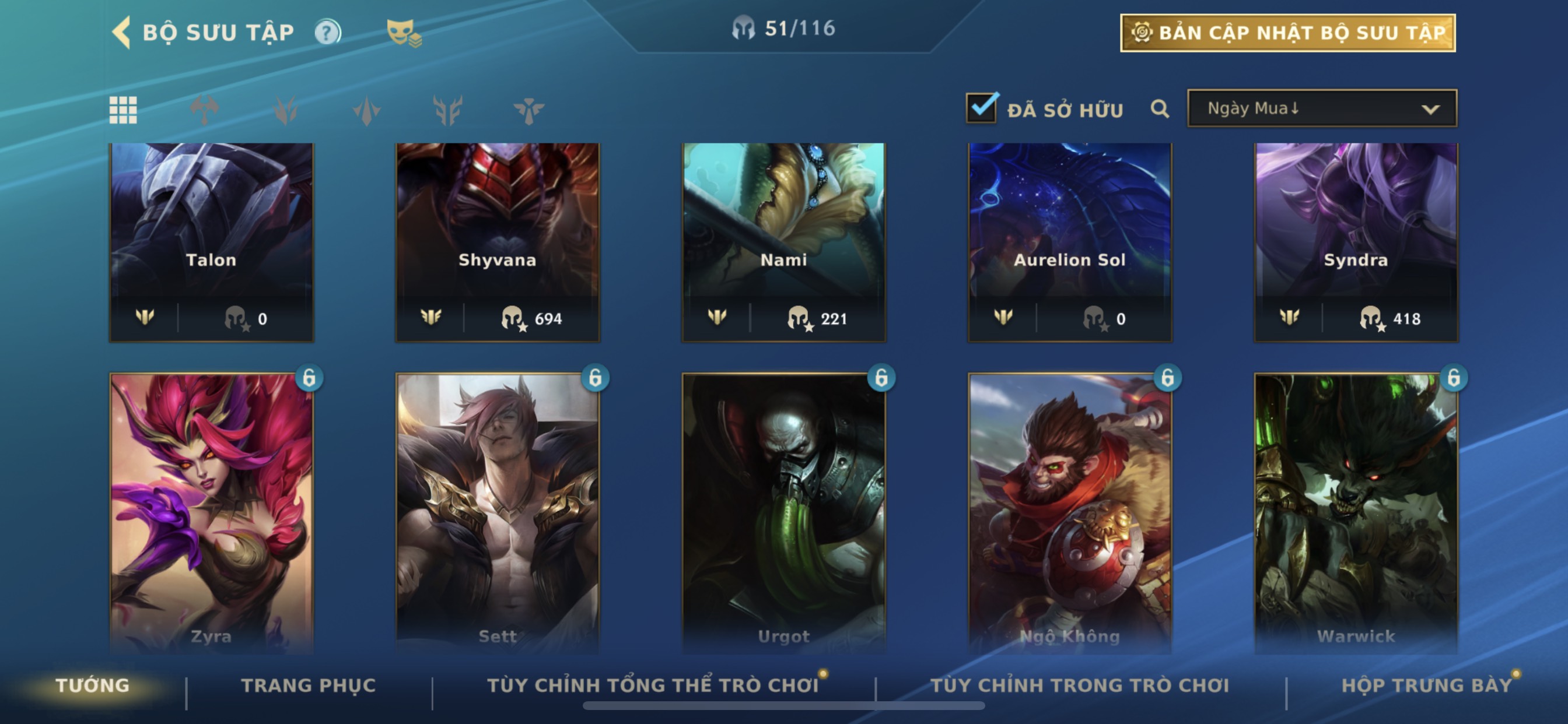Go back using the Bộ Sưu Tập arrow
The width and height of the screenshot is (1568, 724).
coord(121,32)
